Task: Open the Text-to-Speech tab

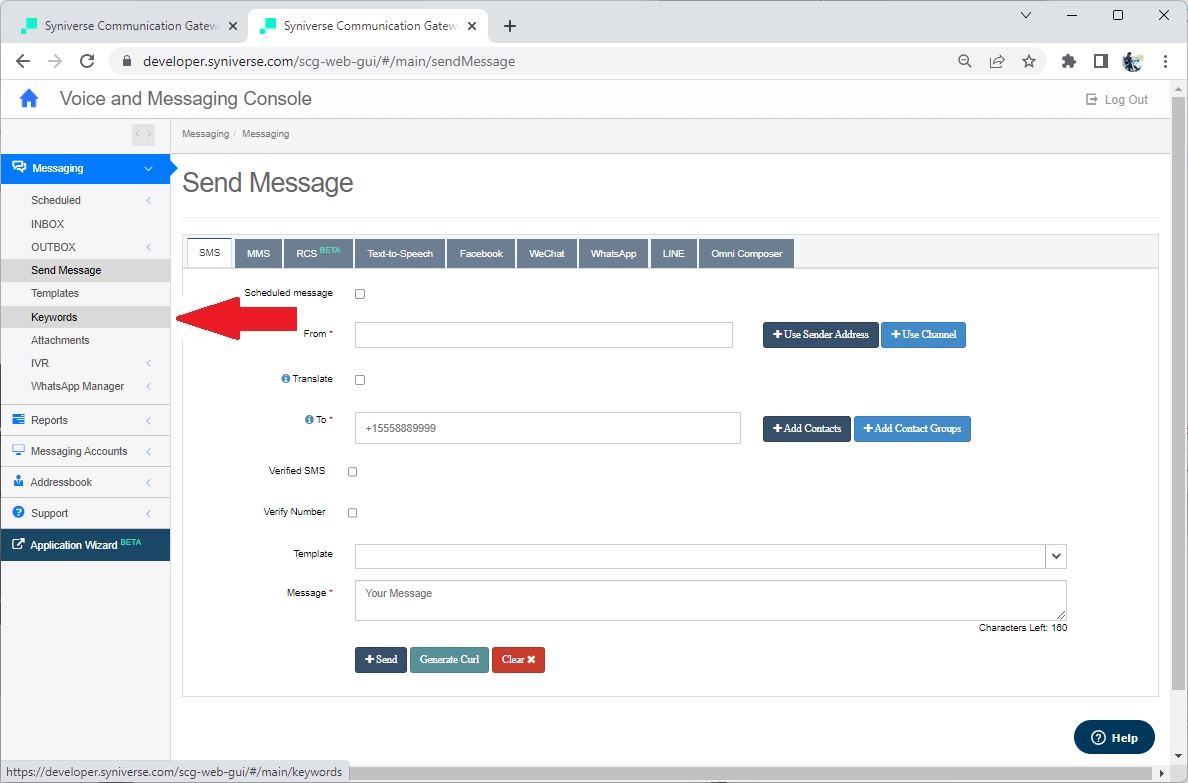Action: coord(400,254)
